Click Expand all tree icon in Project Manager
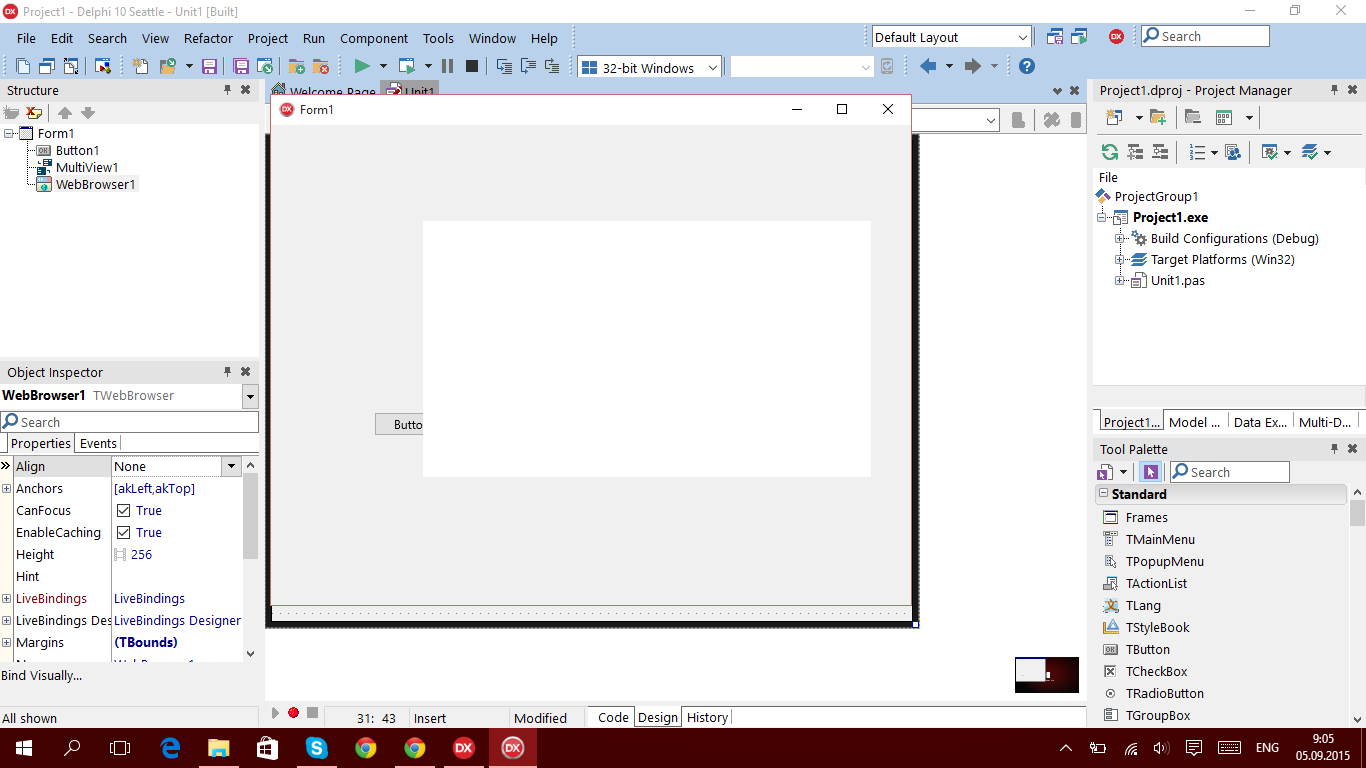This screenshot has width=1366, height=768. point(1135,152)
